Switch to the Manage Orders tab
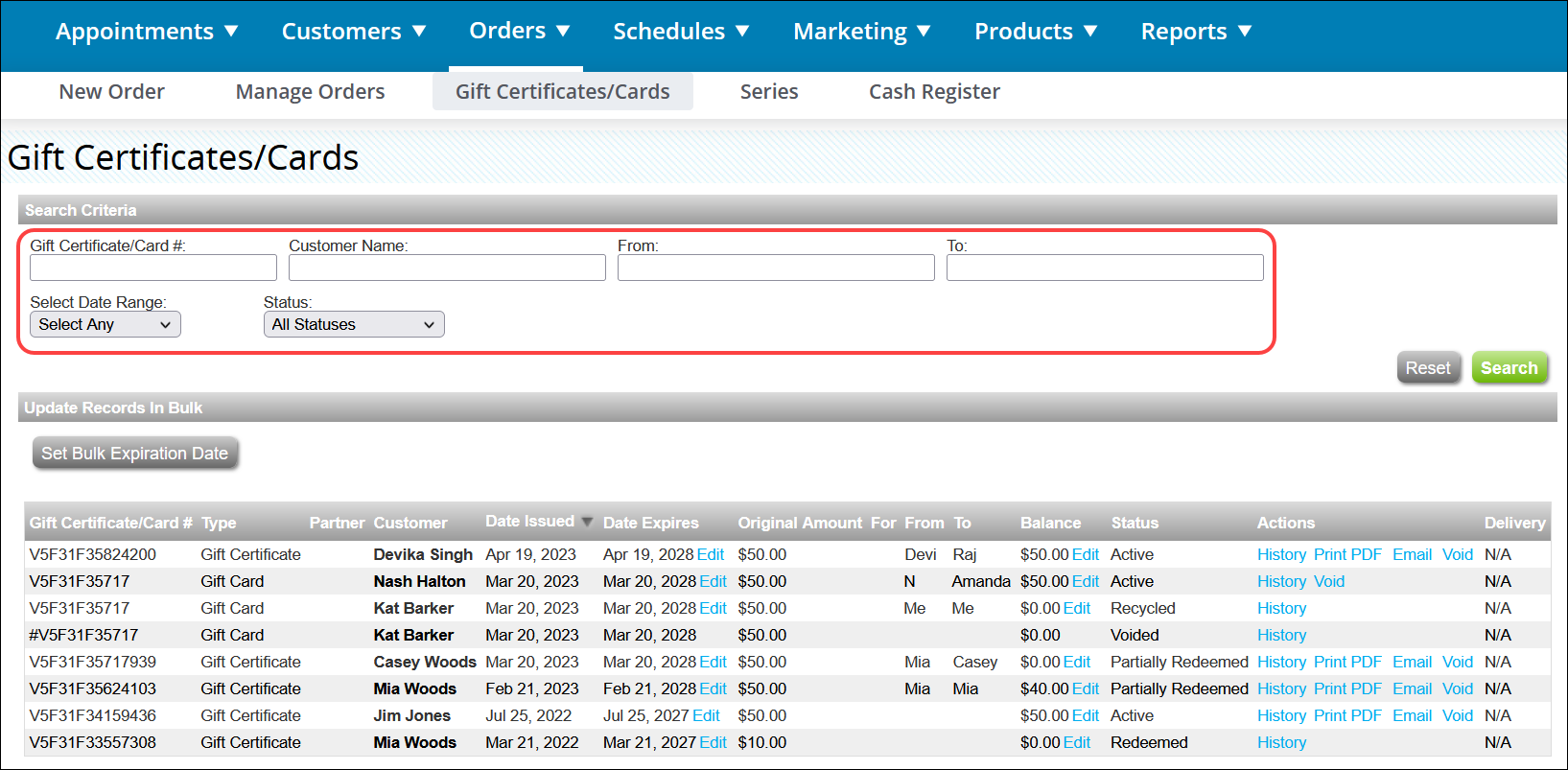 (310, 92)
